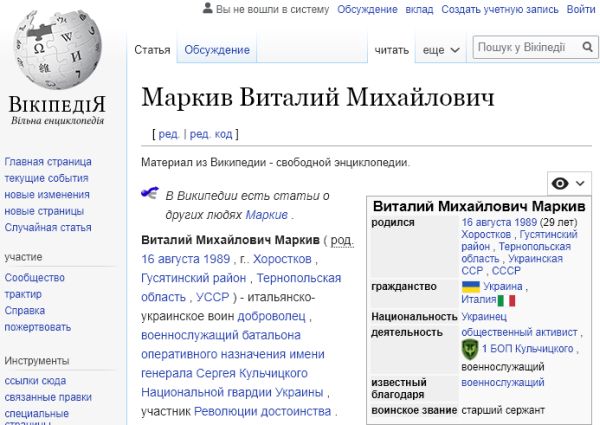Toggle the eye visibility button

point(560,183)
